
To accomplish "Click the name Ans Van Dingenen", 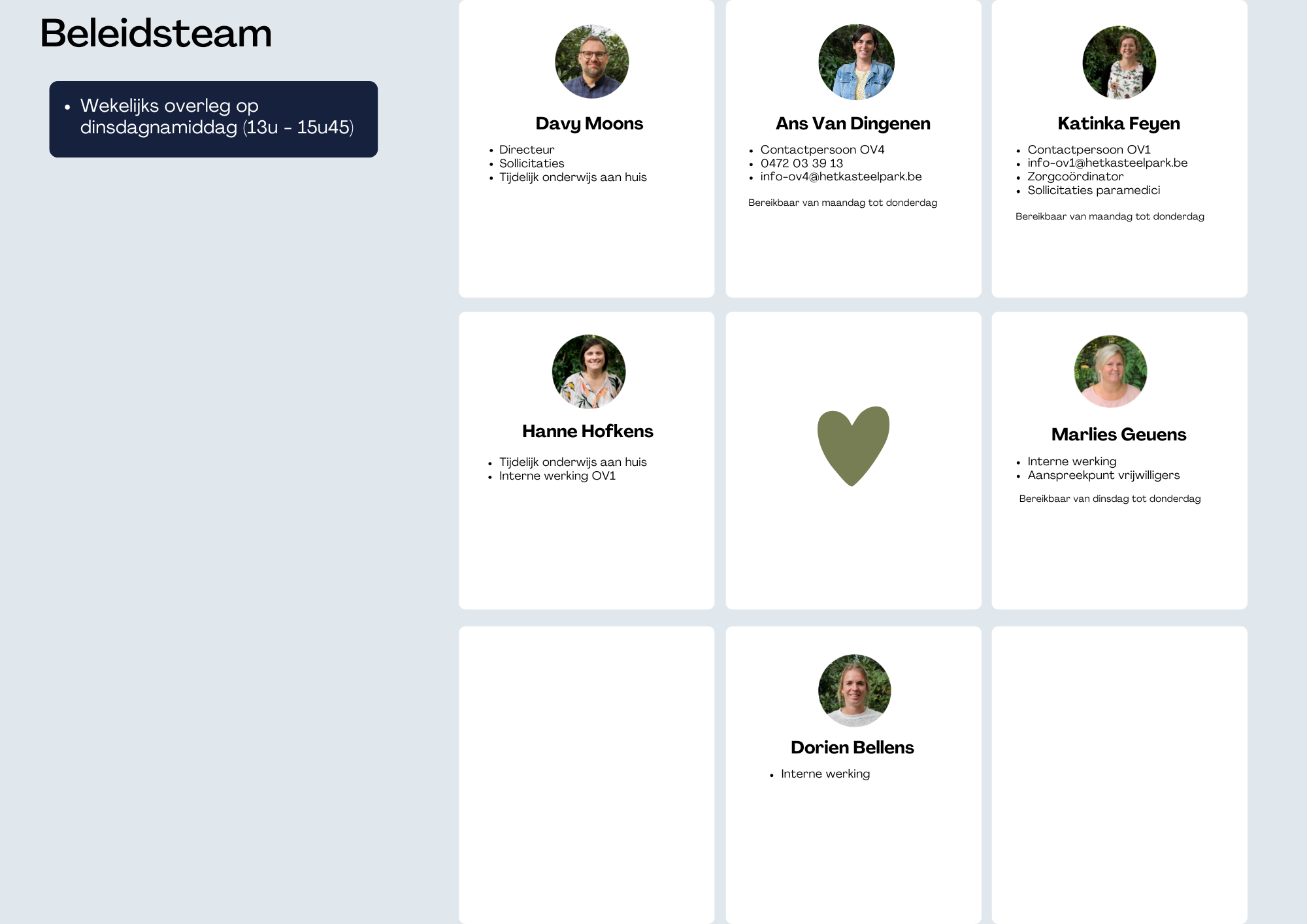I will pos(853,124).
